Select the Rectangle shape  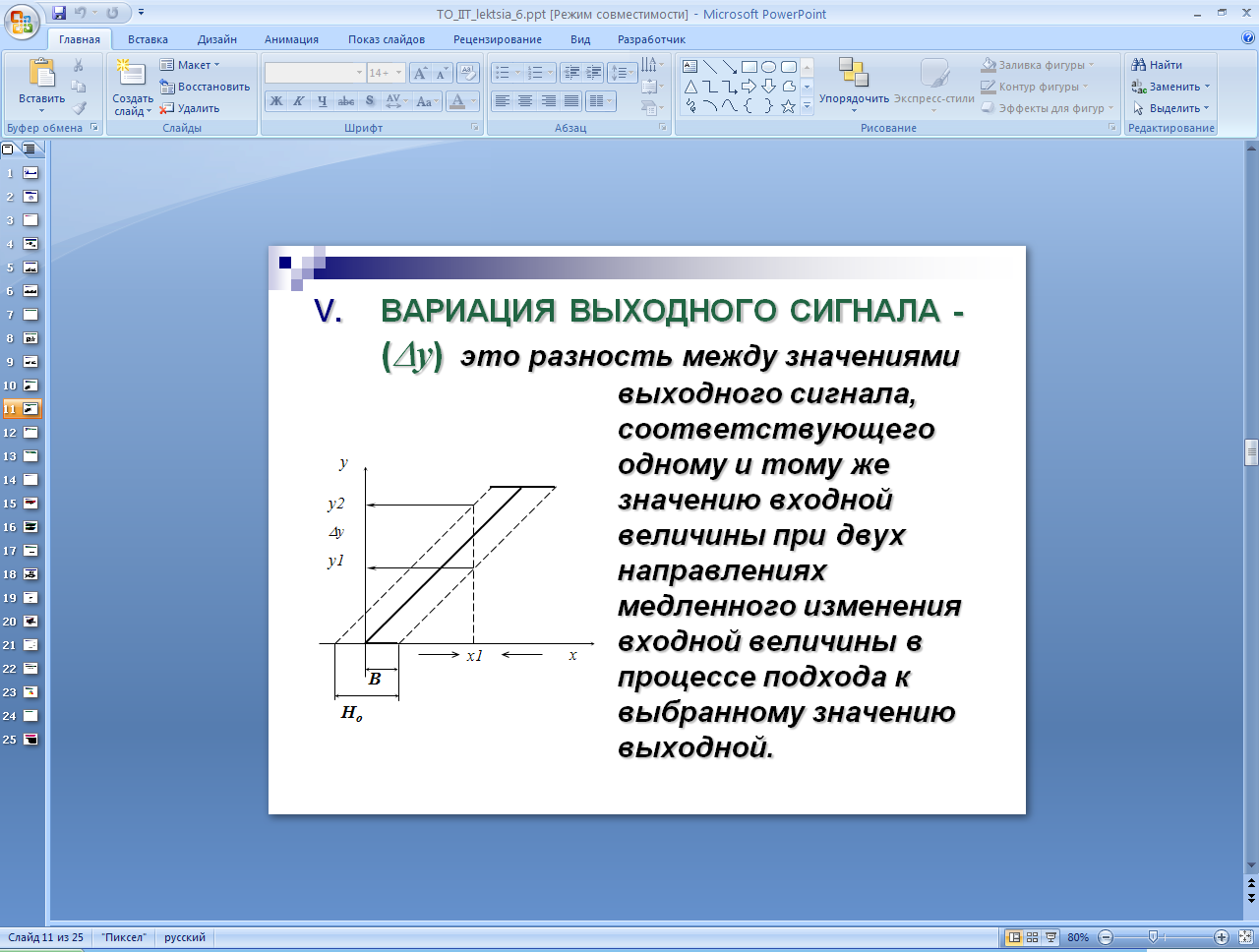pyautogui.click(x=749, y=67)
